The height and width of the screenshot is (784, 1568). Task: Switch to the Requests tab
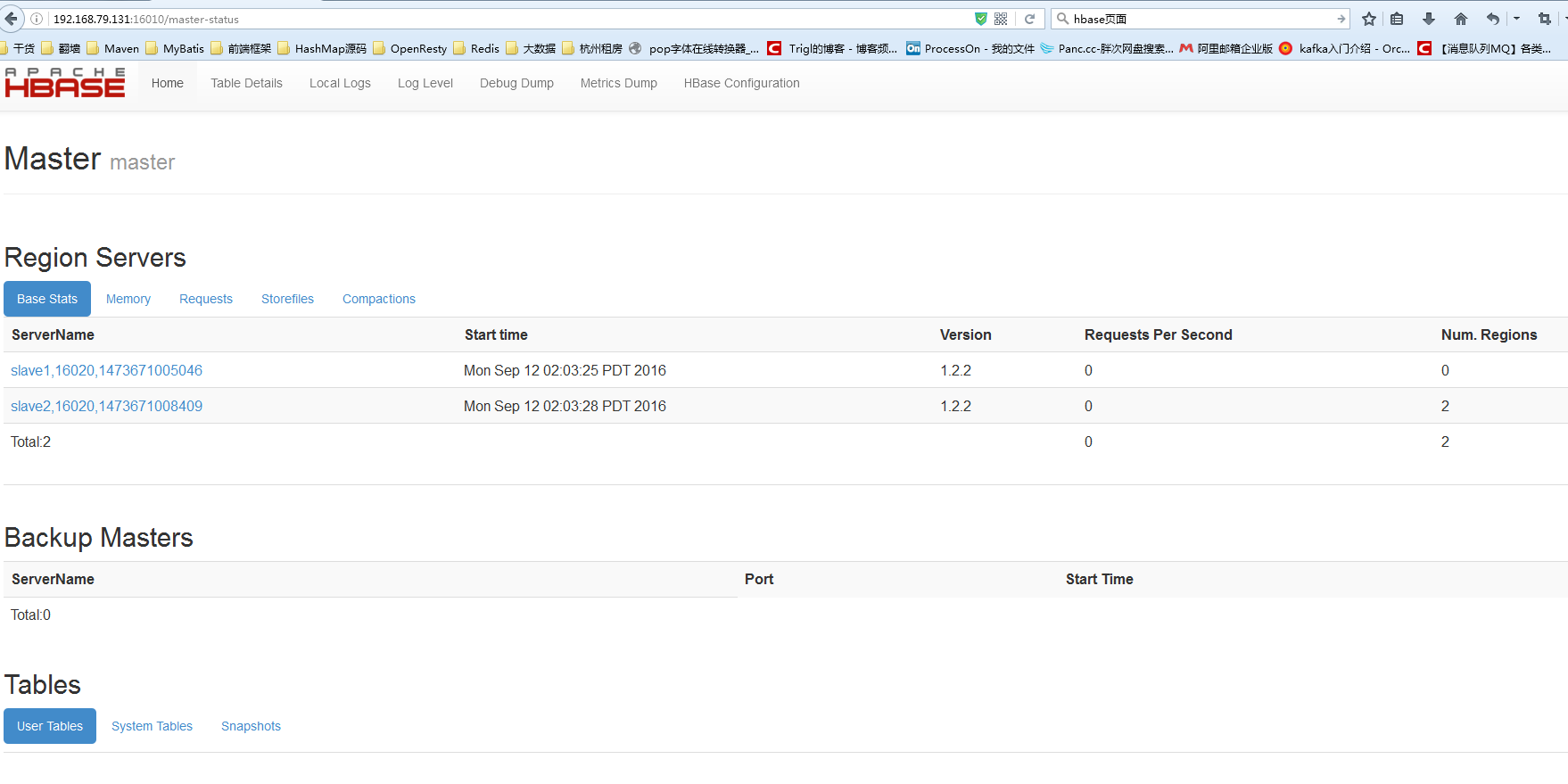206,299
